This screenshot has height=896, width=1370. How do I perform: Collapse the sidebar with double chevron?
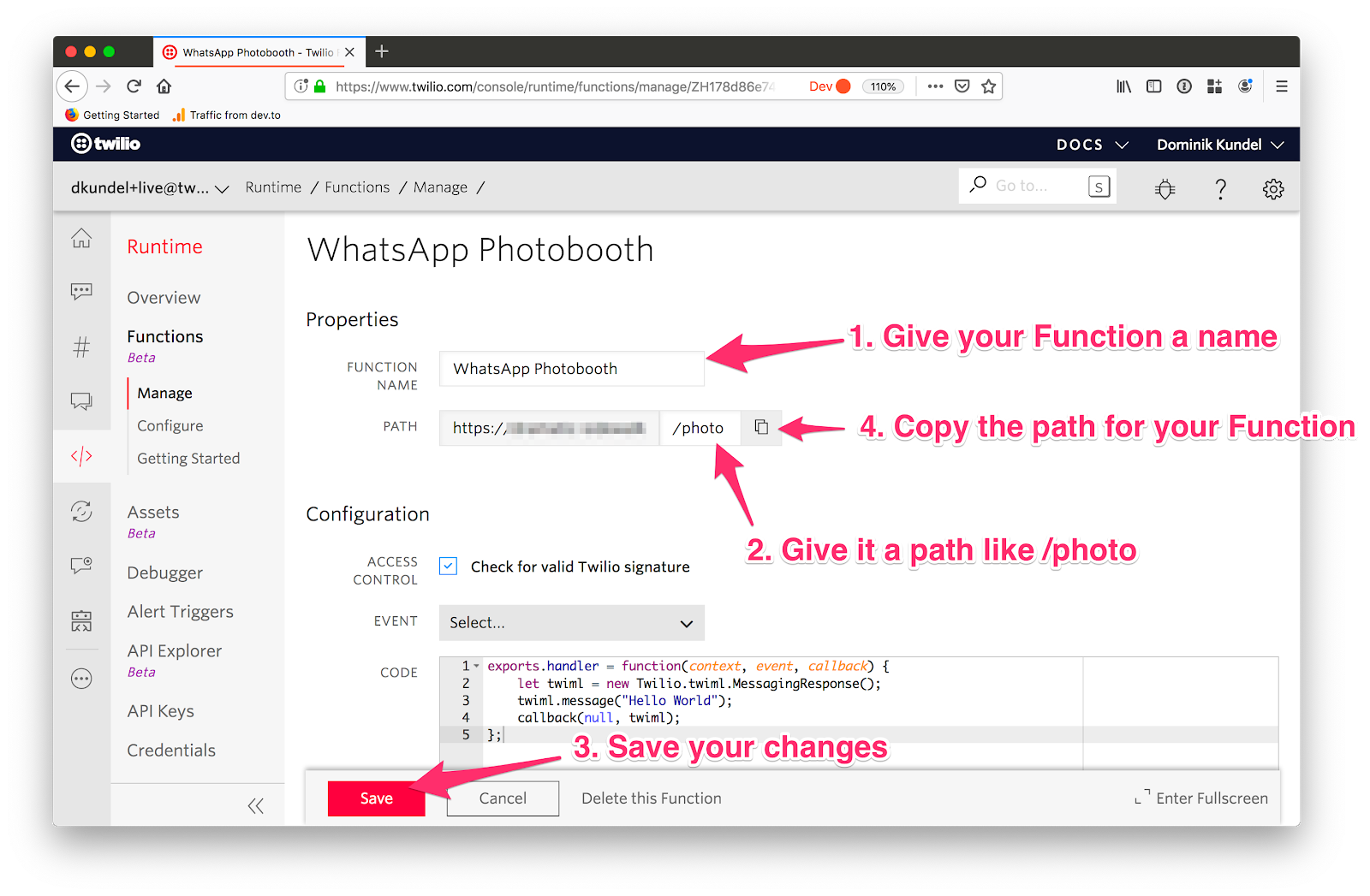255,805
